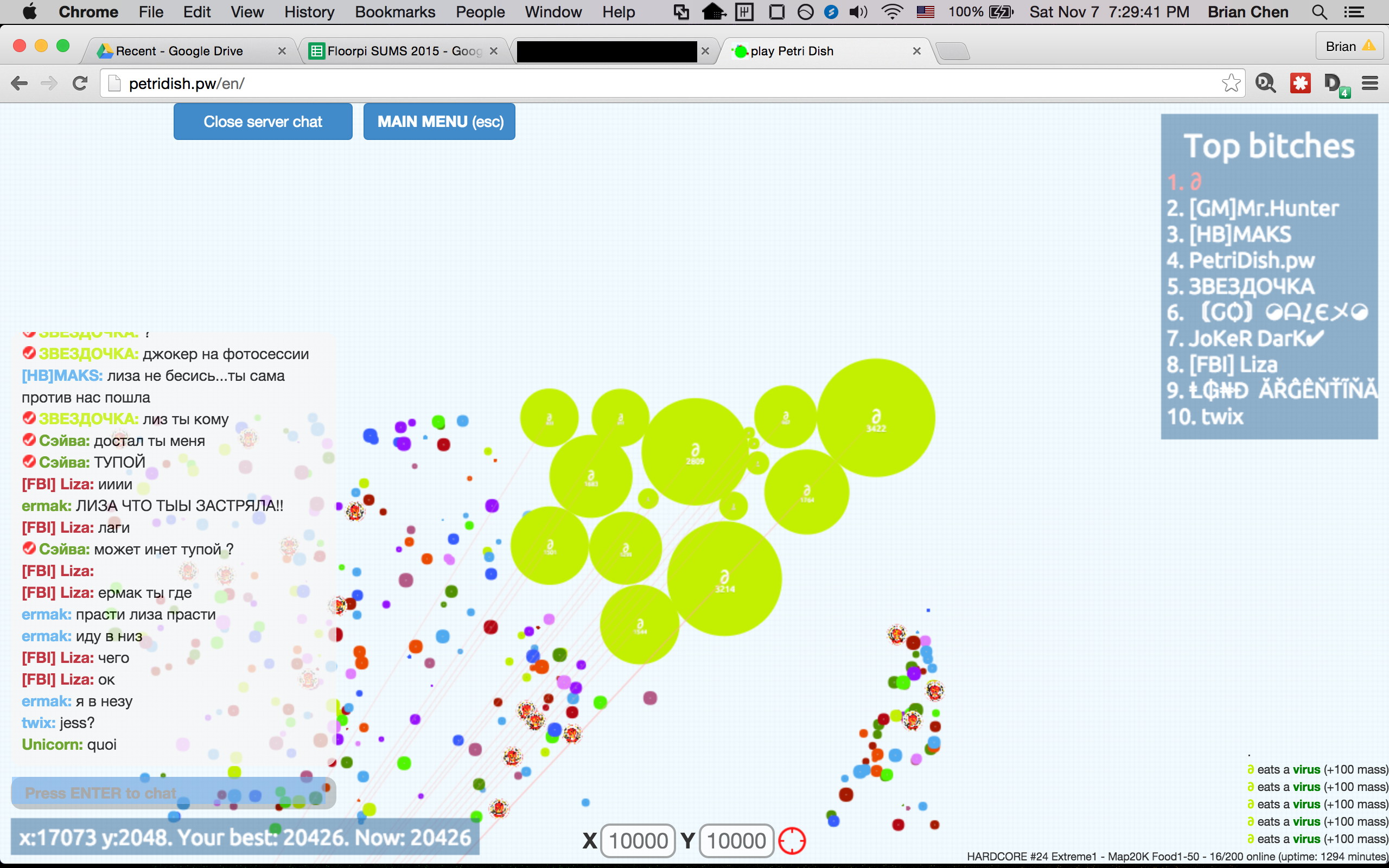Click the D extension with badge 4
1389x868 pixels.
pyautogui.click(x=1334, y=83)
